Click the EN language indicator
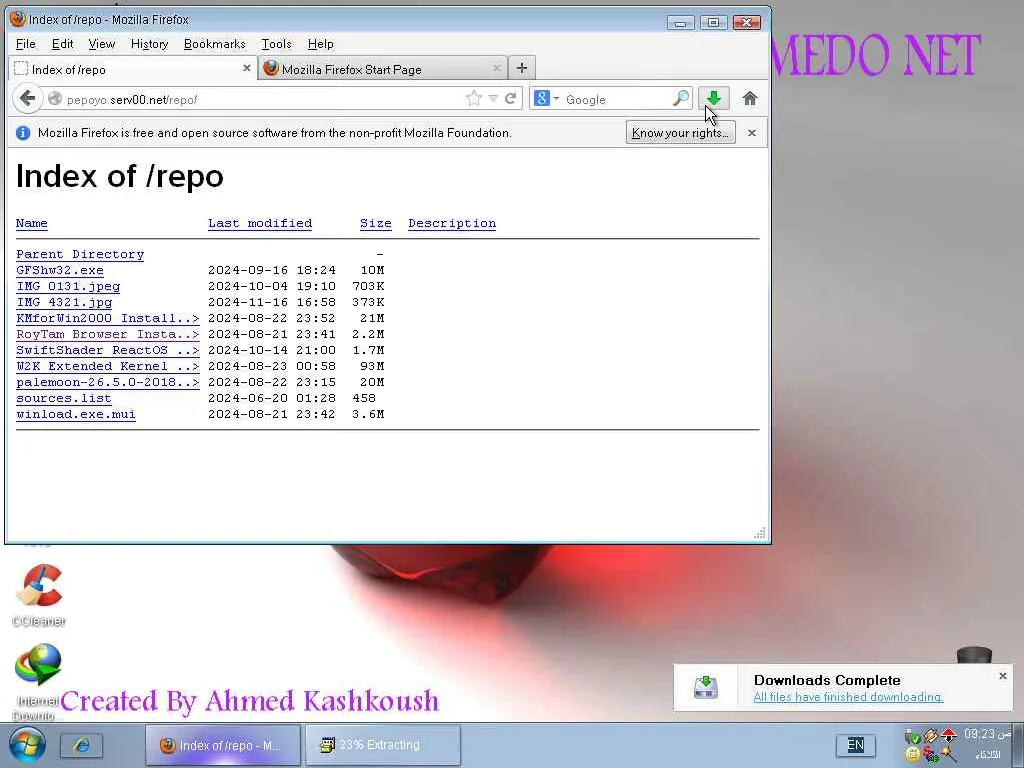This screenshot has height=768, width=1024. [856, 745]
